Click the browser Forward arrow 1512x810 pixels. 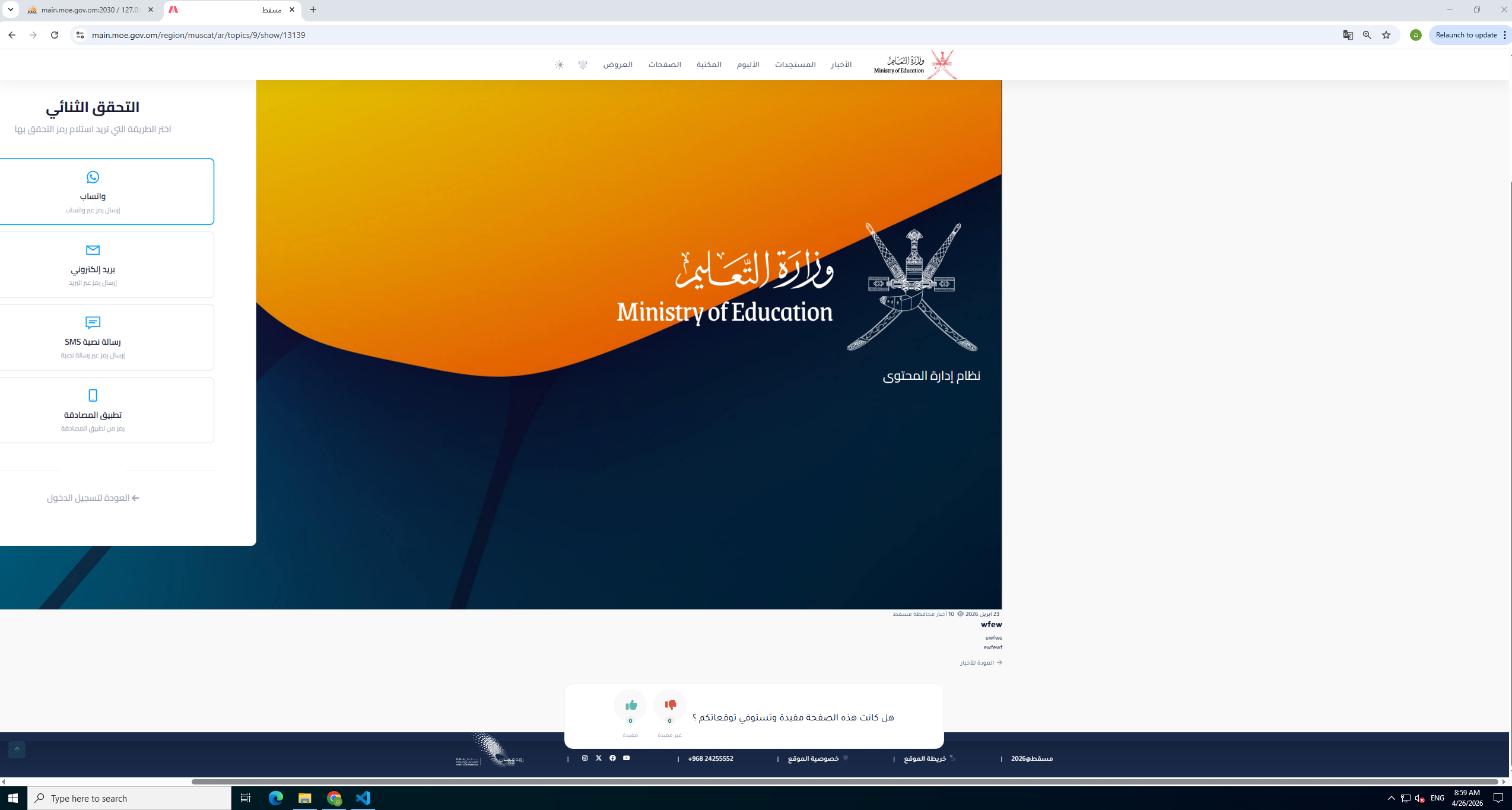33,35
